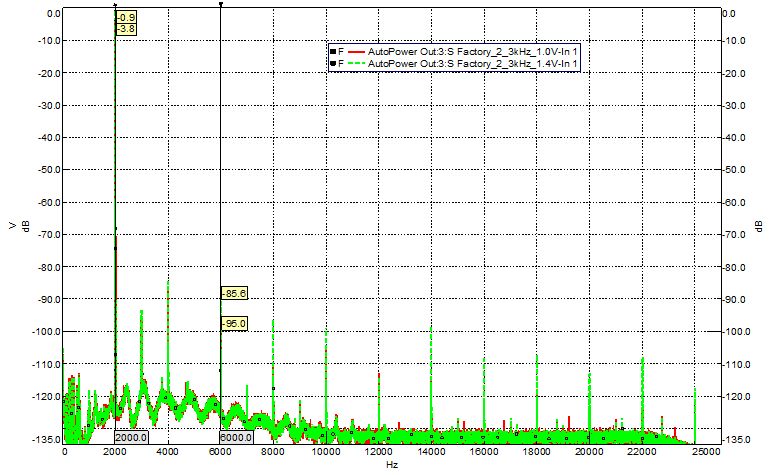Image resolution: width=782 pixels, height=475 pixels.
Task: Select the 6000.0 cursor frequency box
Action: click(236, 438)
